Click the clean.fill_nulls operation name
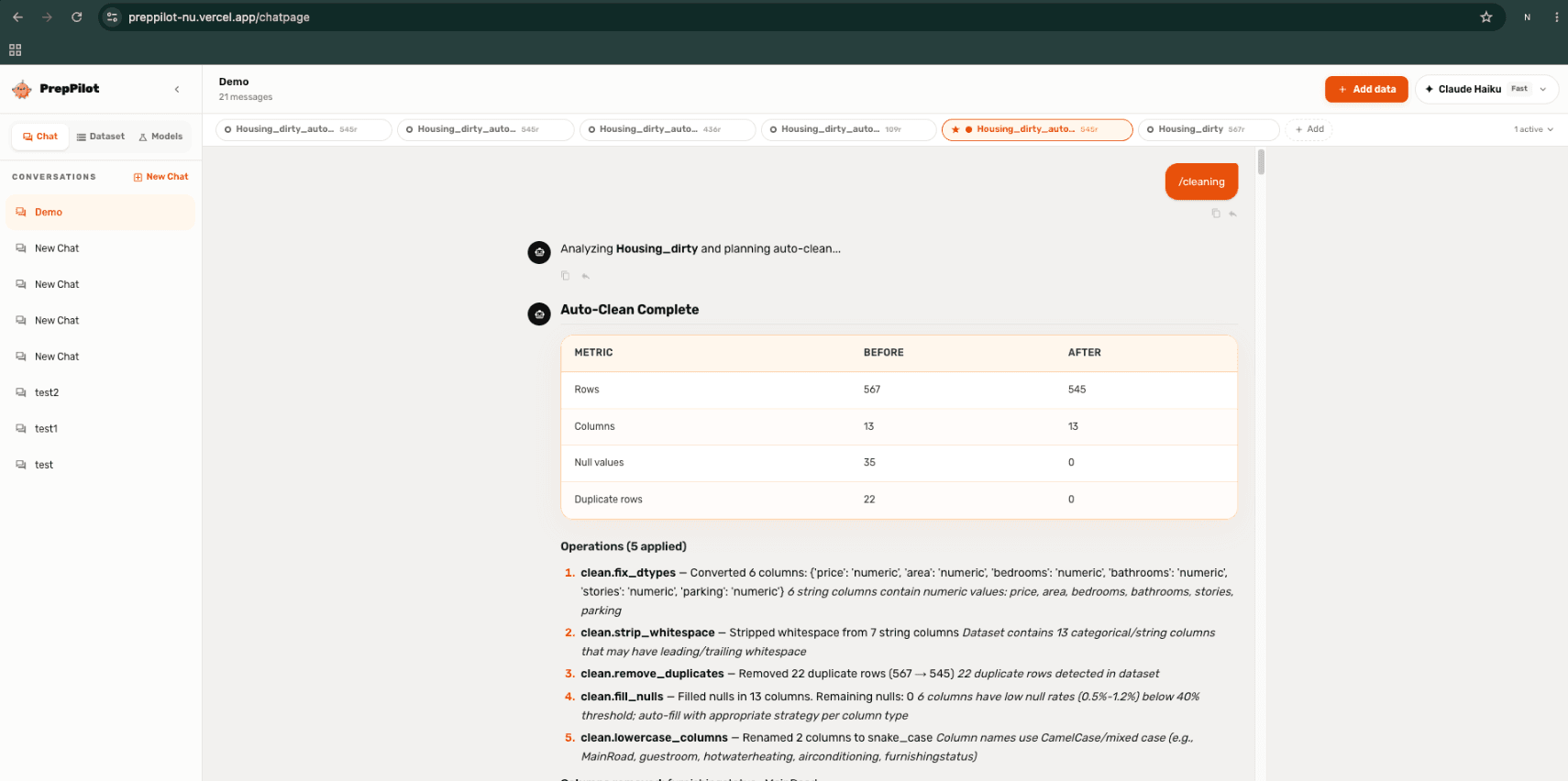1568x781 pixels. [x=622, y=697]
